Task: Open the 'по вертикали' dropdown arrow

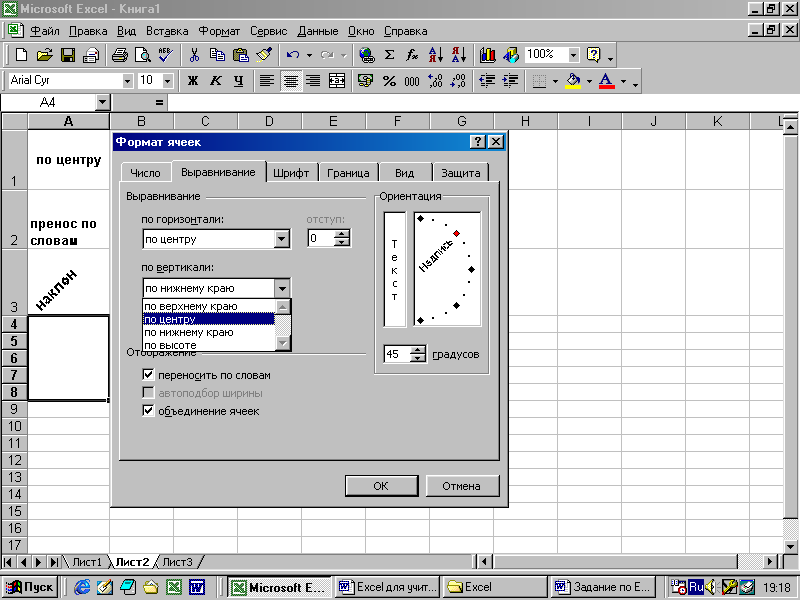Action: coord(282,288)
